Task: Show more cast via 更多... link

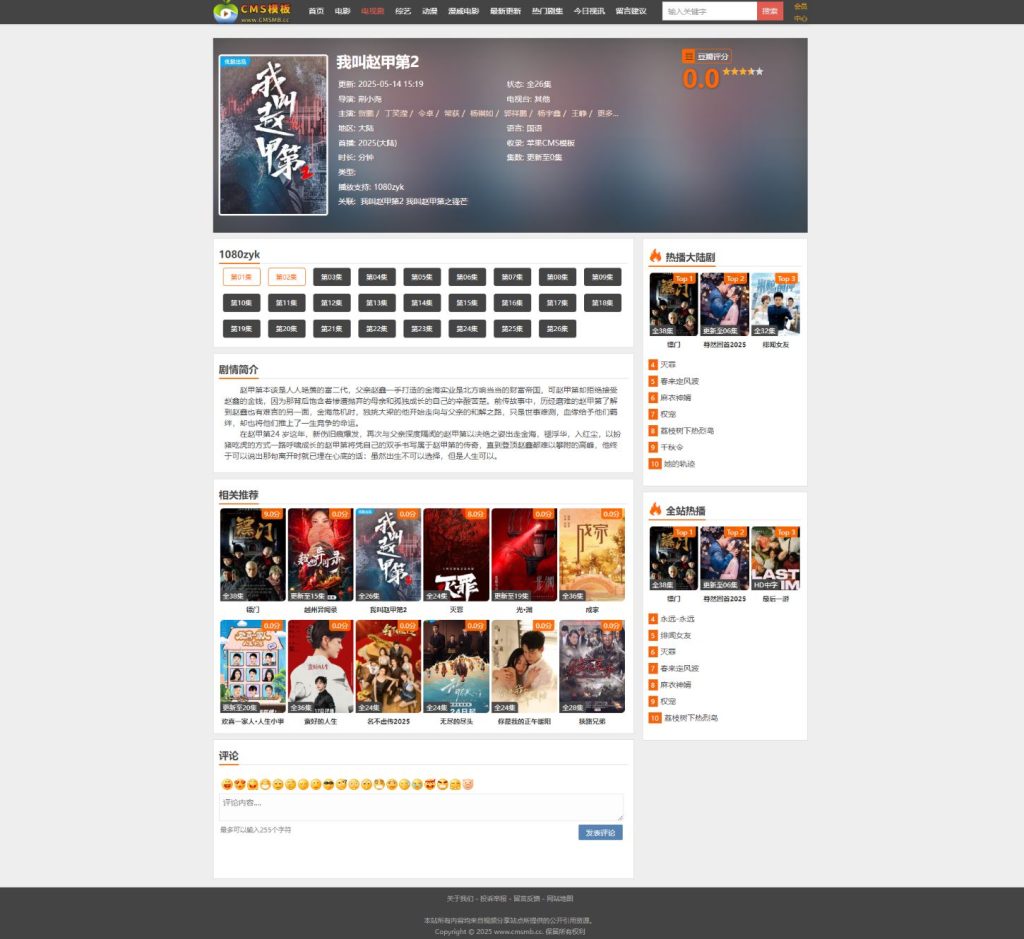Action: pyautogui.click(x=607, y=114)
